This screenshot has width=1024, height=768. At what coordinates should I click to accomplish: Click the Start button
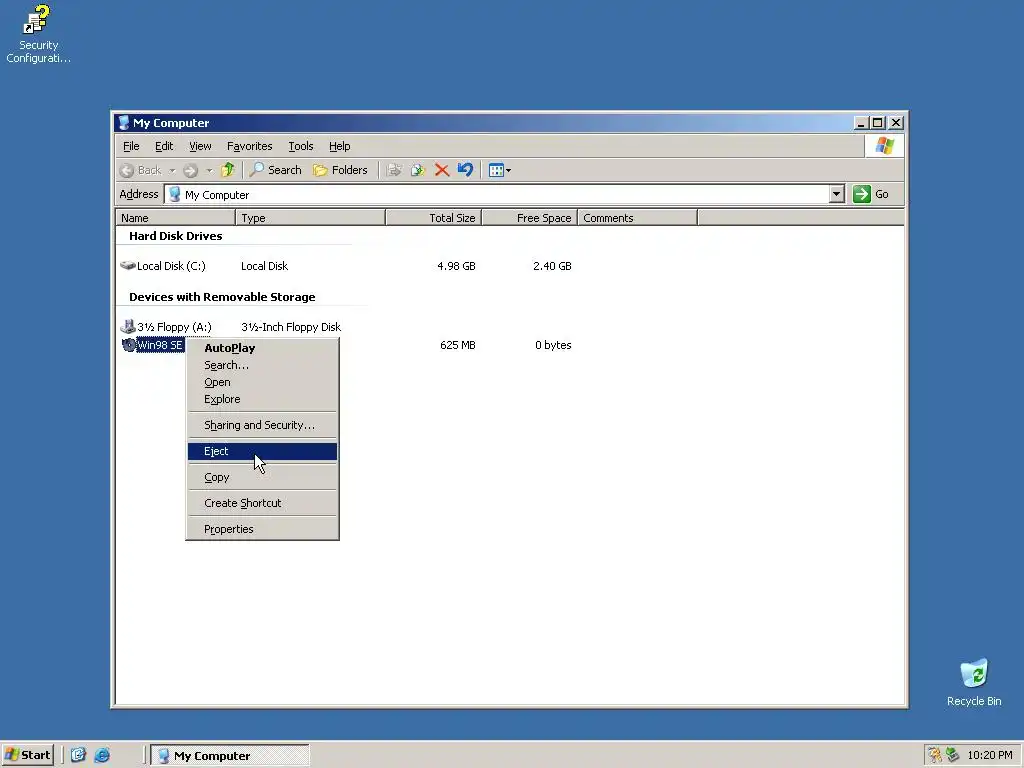point(27,755)
